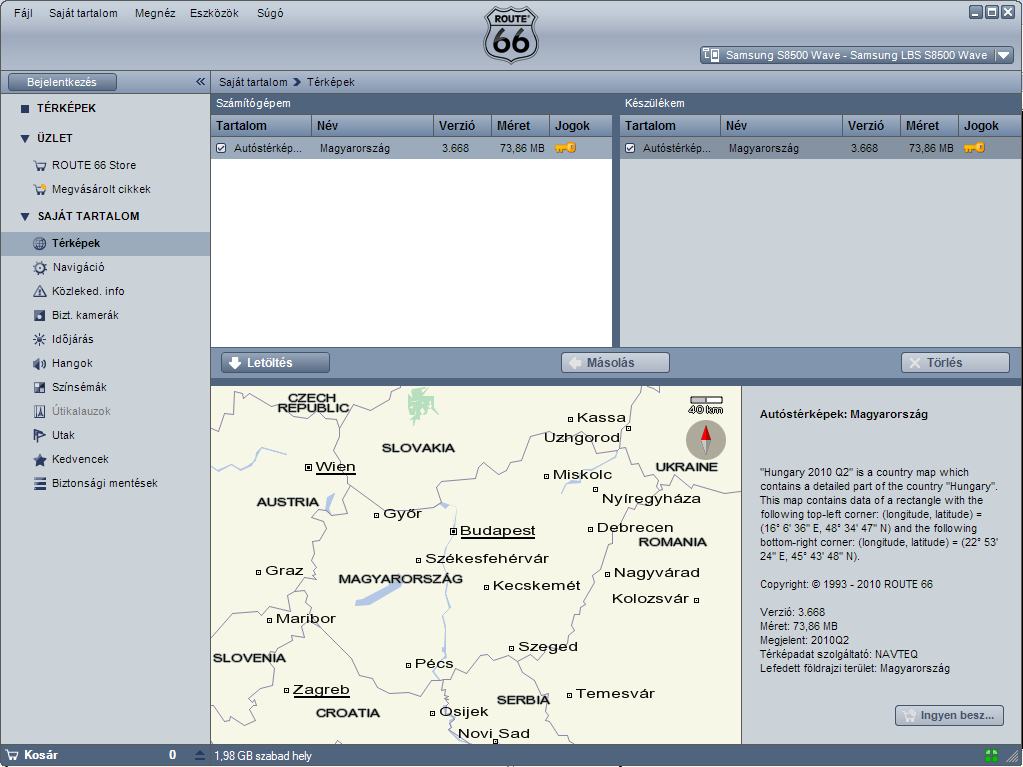Open the Fájl menu

pyautogui.click(x=23, y=13)
